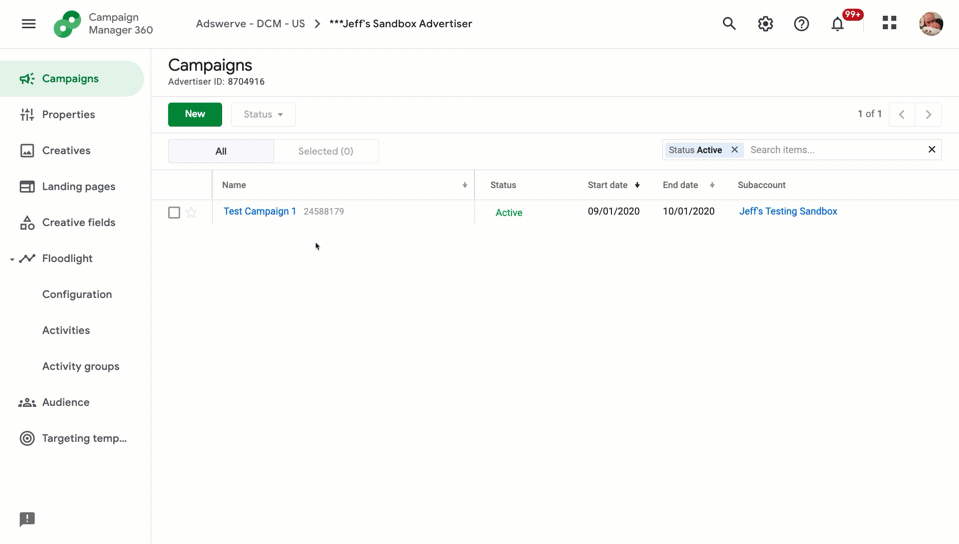This screenshot has height=544, width=959.
Task: Click the Landing pages icon
Action: pyautogui.click(x=27, y=187)
